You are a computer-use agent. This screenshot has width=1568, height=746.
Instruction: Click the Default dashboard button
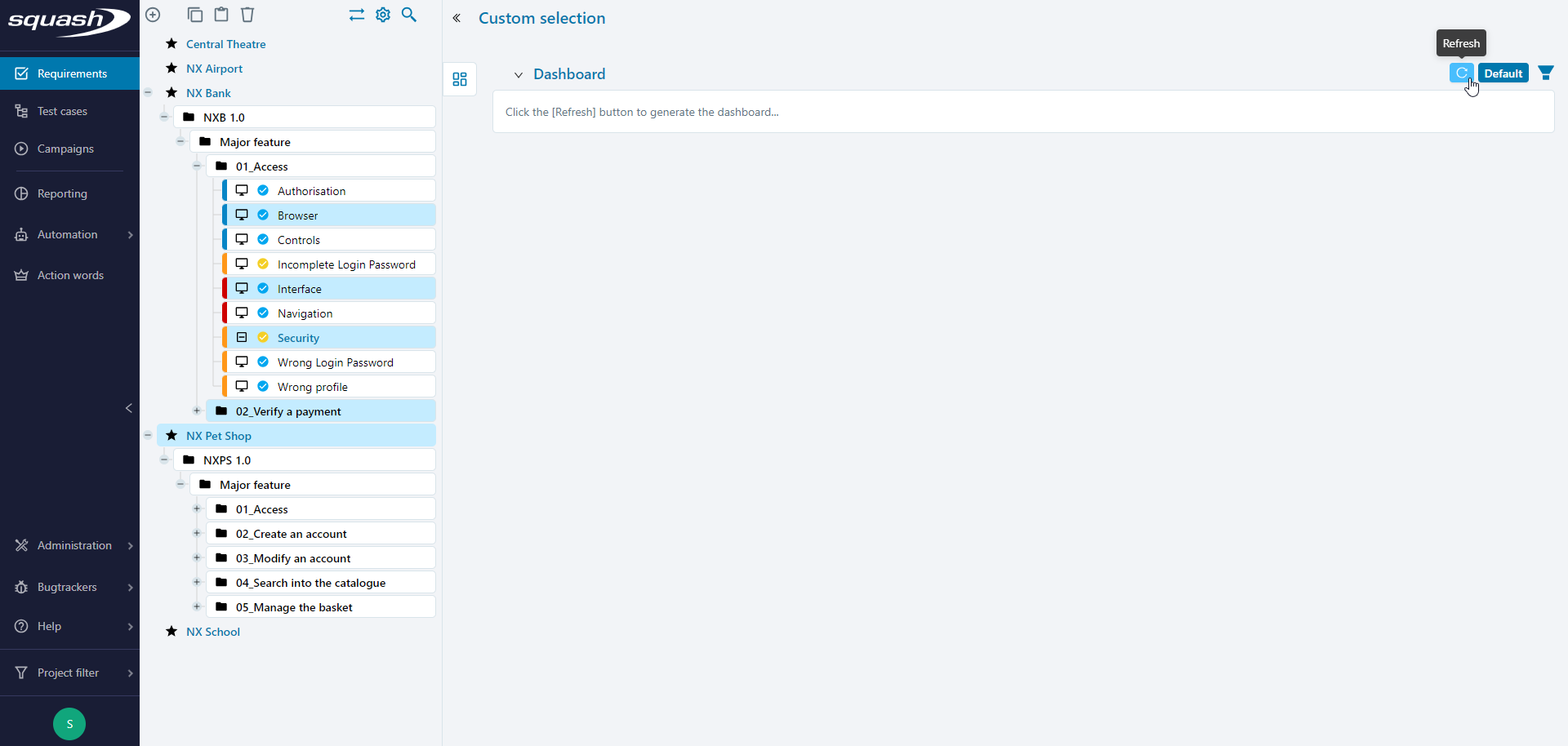point(1503,73)
